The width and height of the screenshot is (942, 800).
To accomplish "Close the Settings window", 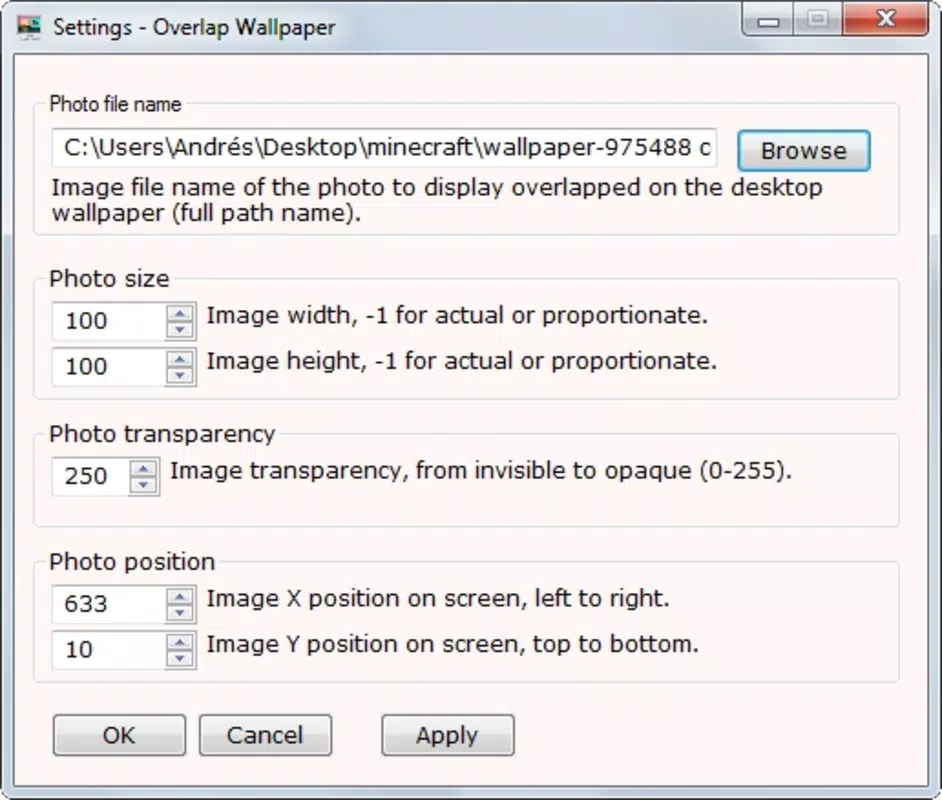I will (886, 19).
